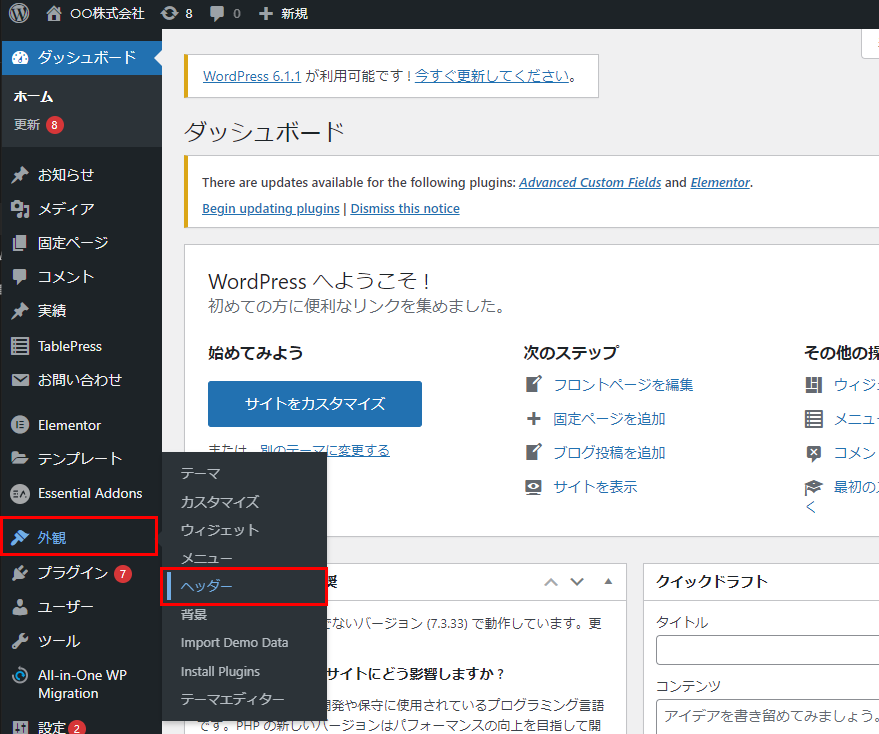Move panel down with the down chevron
This screenshot has width=879, height=734.
click(577, 582)
